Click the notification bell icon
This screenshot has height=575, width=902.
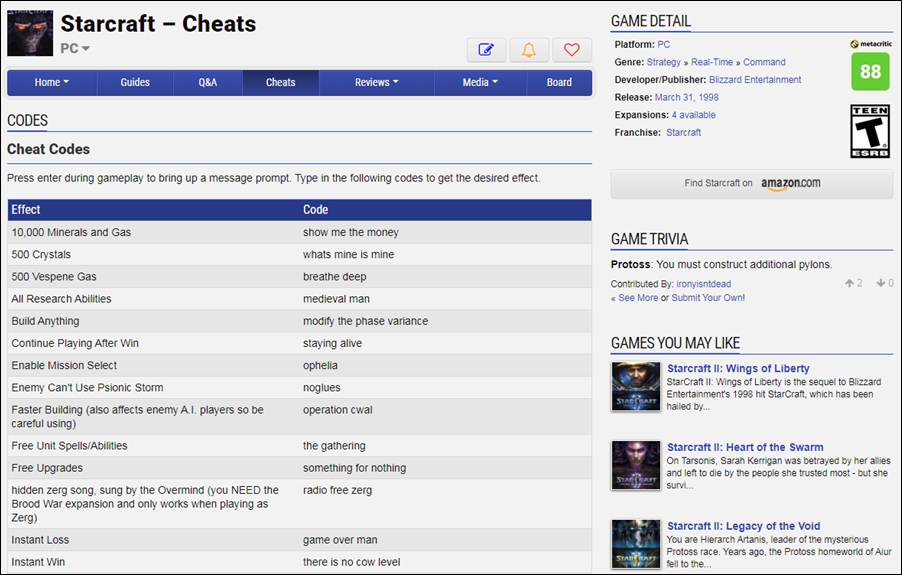pyautogui.click(x=529, y=50)
